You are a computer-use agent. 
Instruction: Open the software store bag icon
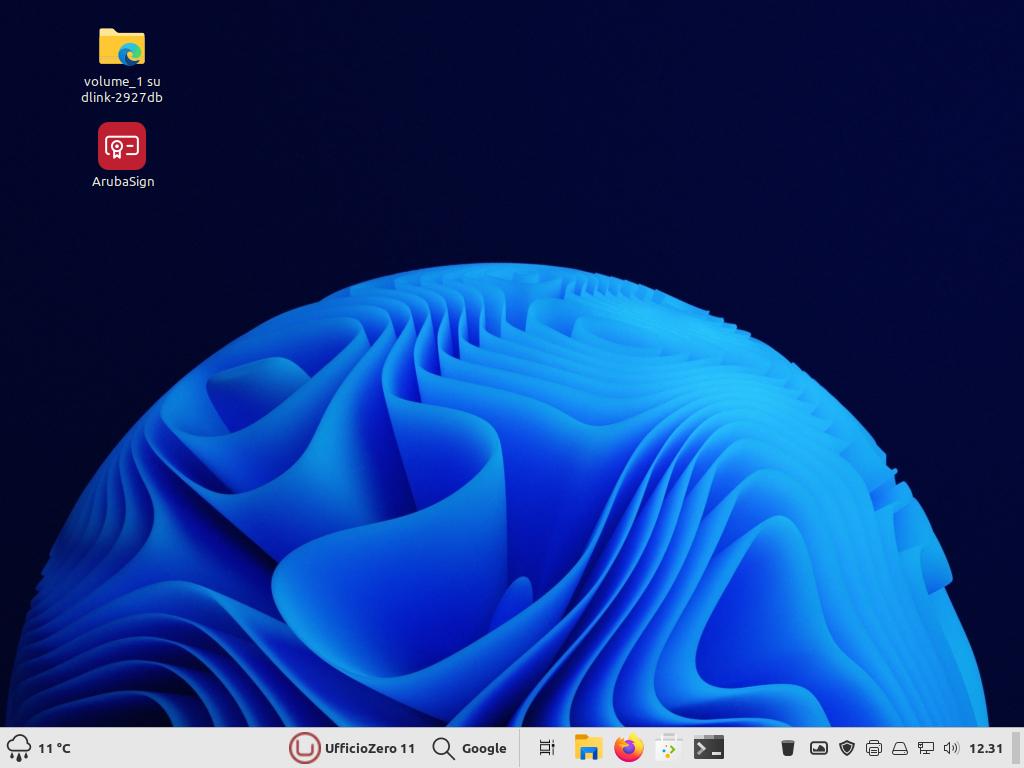tap(668, 747)
